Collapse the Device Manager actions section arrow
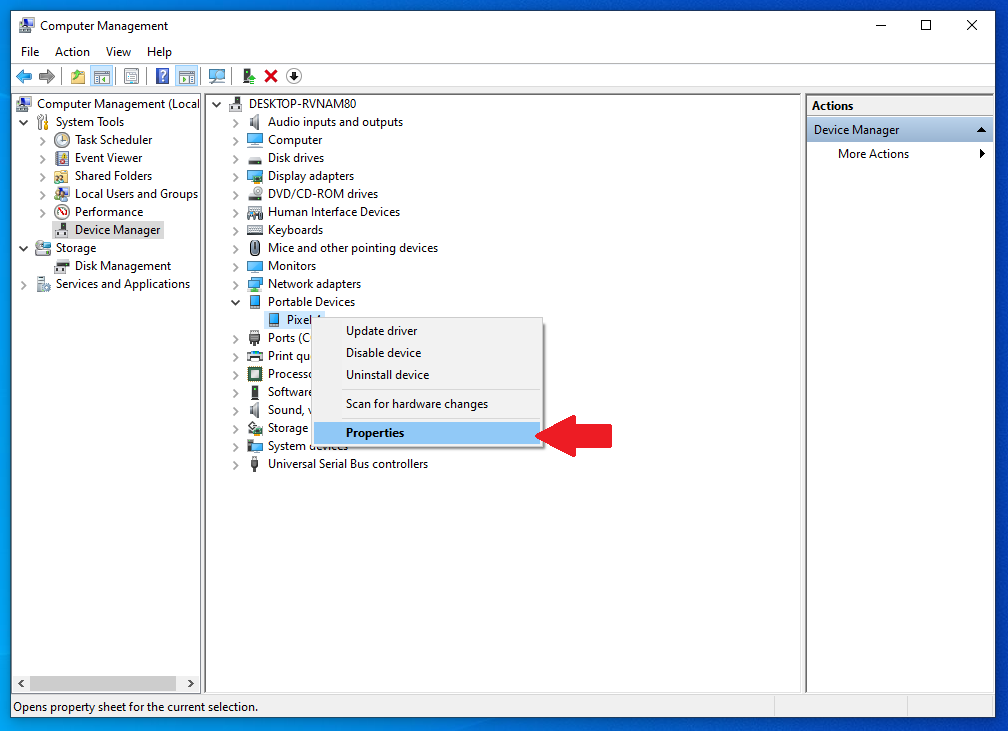Screen dimensions: 1008x731 click(x=982, y=130)
